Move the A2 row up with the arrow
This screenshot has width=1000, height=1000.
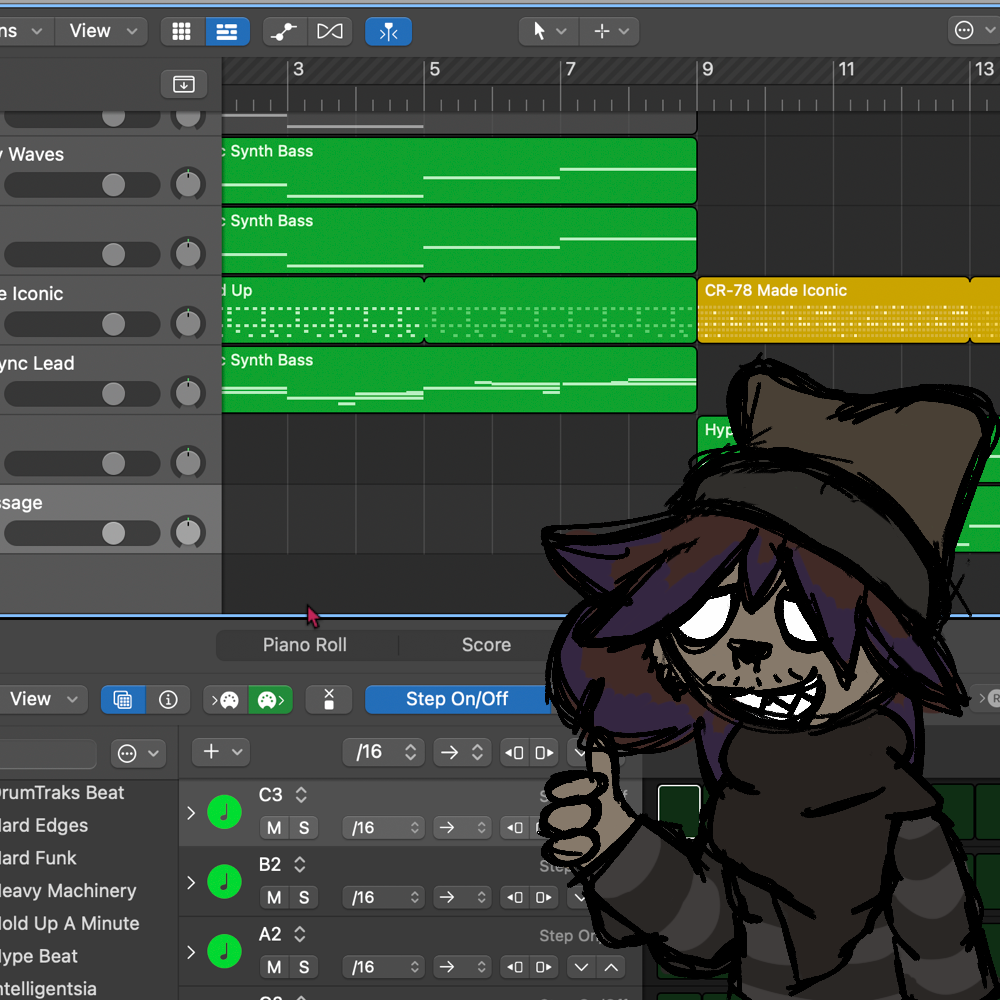pyautogui.click(x=611, y=967)
